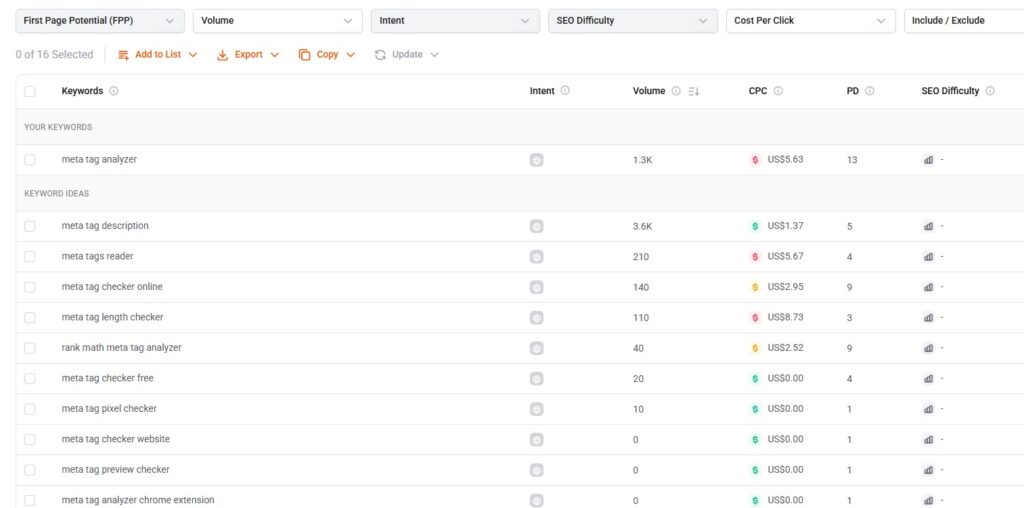This screenshot has height=508, width=1024.
Task: Expand the SEO Difficulty filter dropdown
Action: 632,21
